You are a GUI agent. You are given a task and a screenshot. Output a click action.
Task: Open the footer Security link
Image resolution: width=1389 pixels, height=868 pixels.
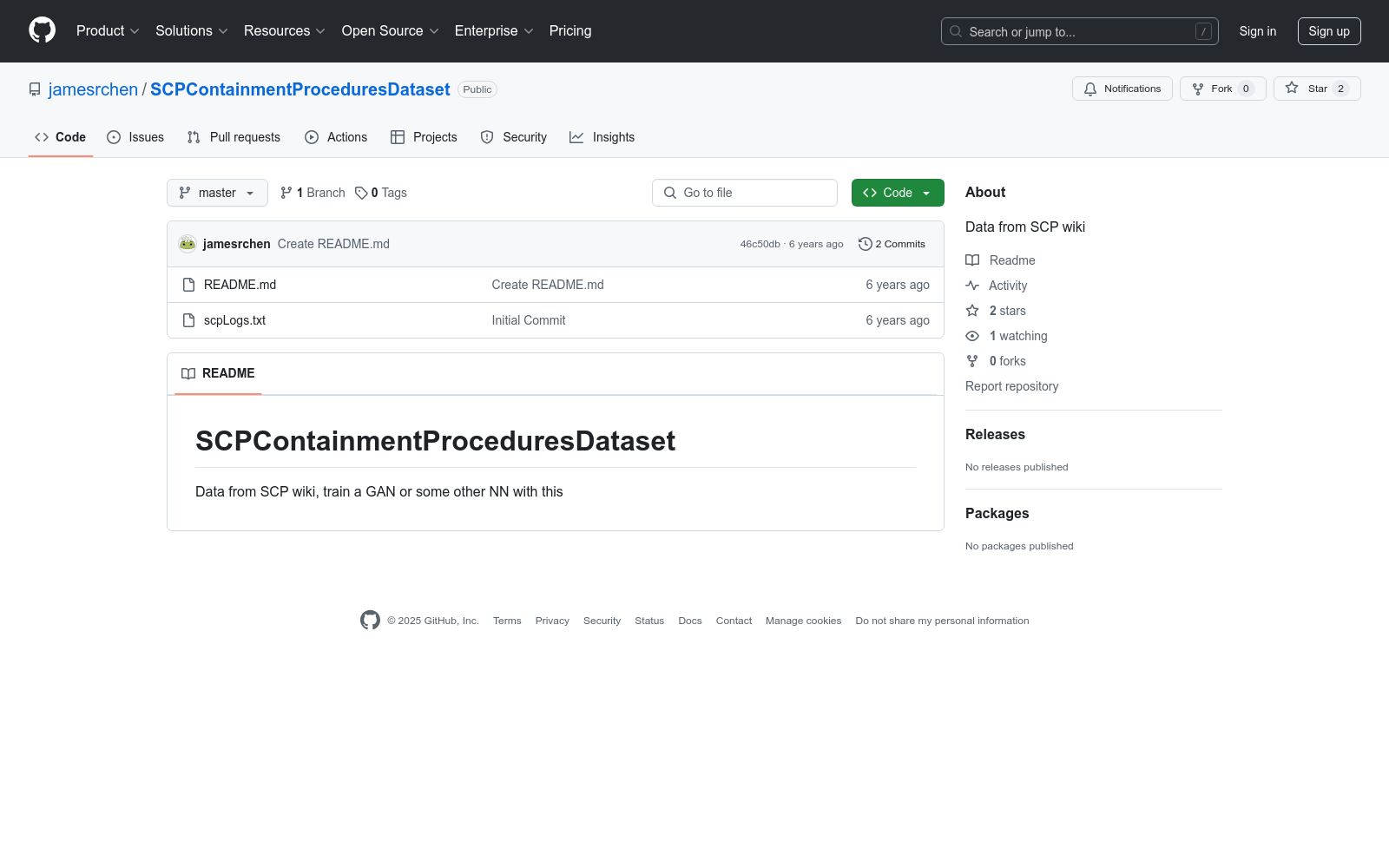point(602,621)
